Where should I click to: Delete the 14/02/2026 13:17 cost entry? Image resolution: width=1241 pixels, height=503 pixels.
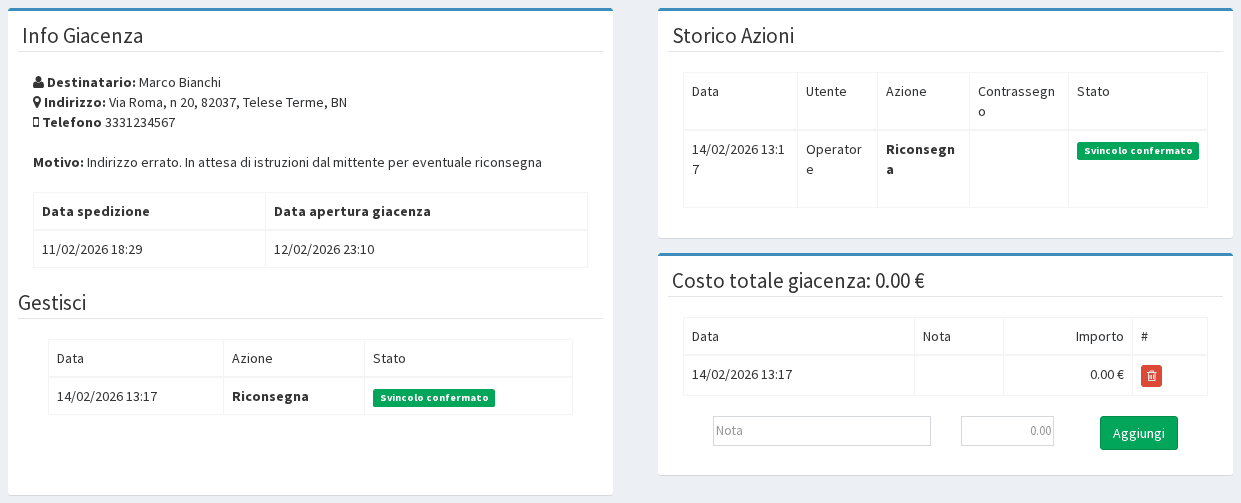pos(1151,376)
